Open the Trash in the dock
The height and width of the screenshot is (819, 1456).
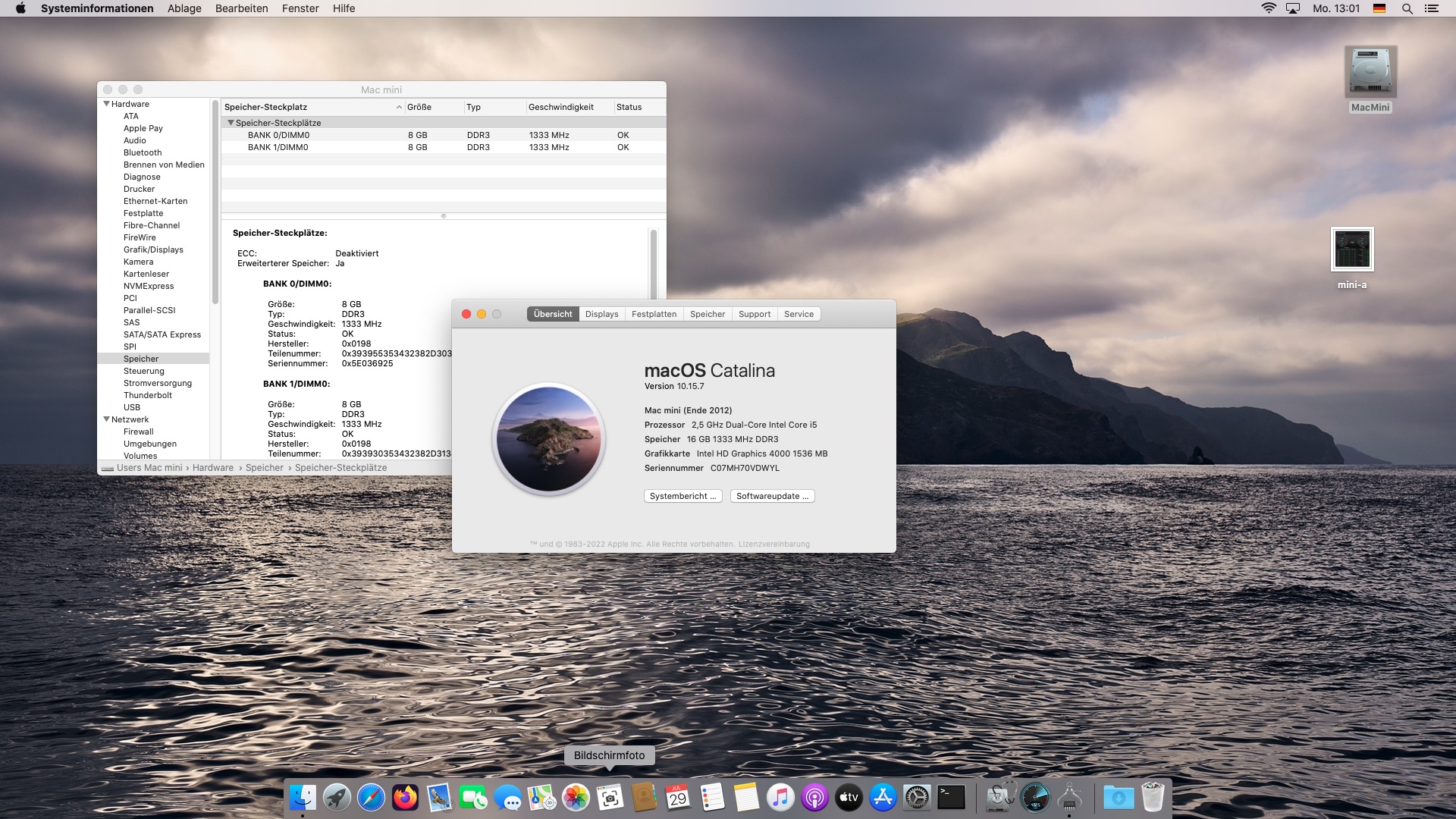point(1153,797)
